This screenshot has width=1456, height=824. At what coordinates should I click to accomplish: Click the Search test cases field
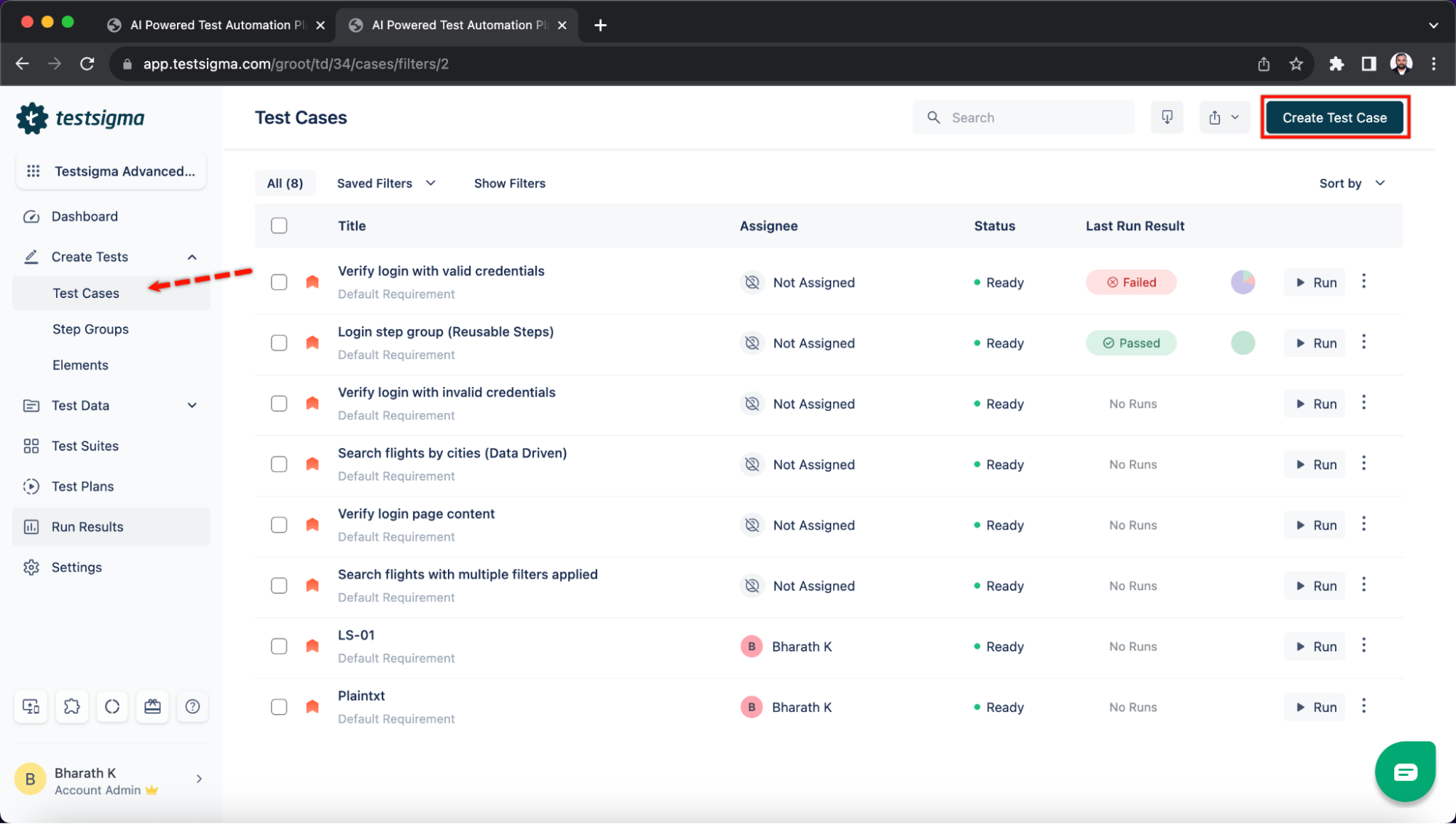(1023, 117)
